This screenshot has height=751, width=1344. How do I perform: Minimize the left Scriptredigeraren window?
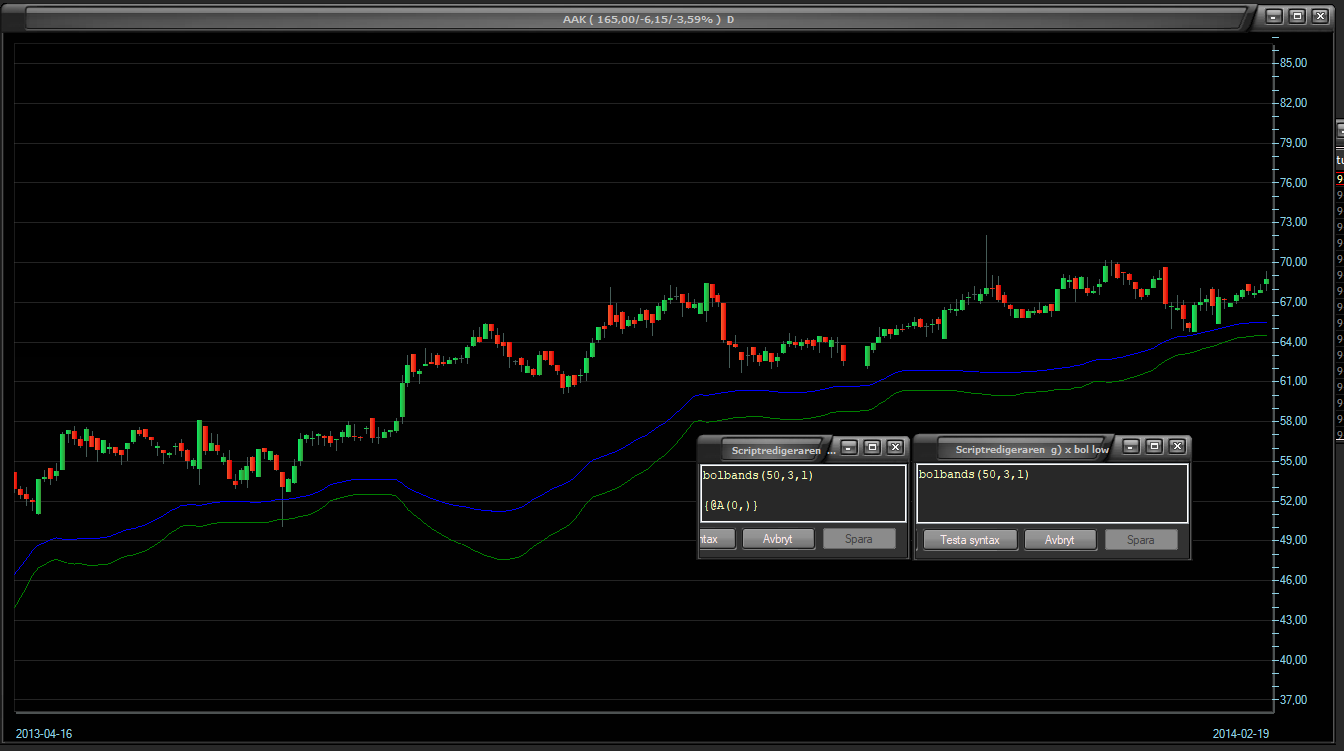[848, 447]
